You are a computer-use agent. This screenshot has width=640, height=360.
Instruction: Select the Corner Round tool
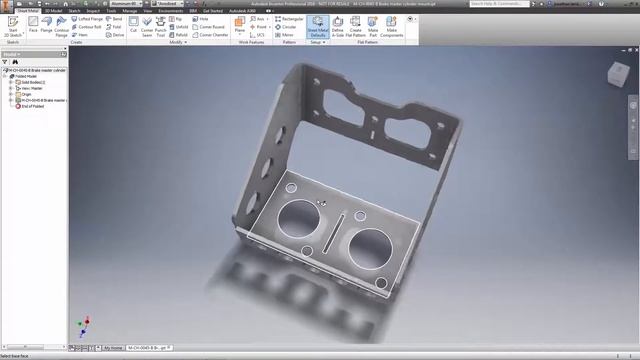[208, 27]
